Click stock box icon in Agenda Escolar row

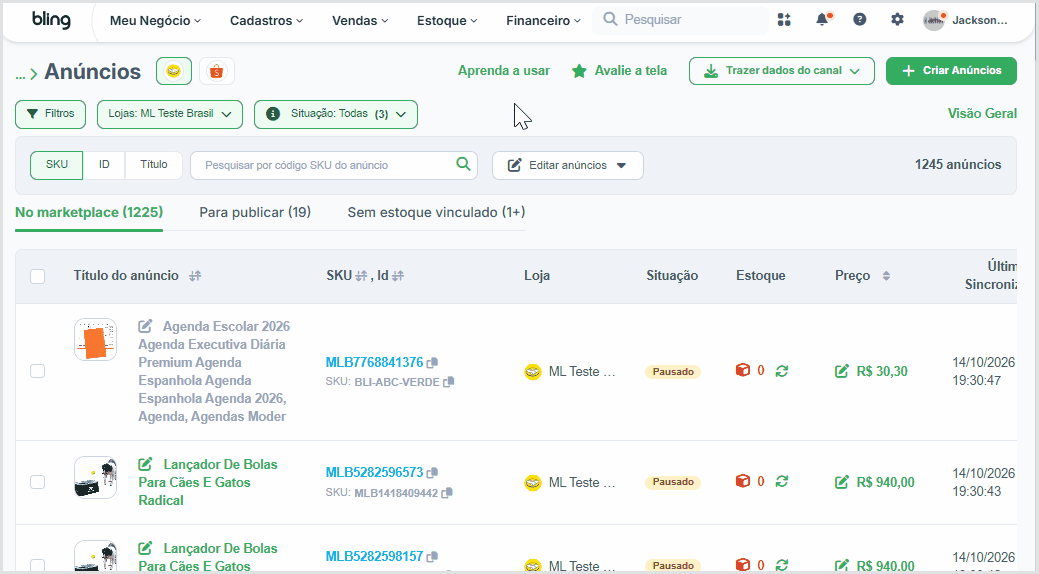743,370
